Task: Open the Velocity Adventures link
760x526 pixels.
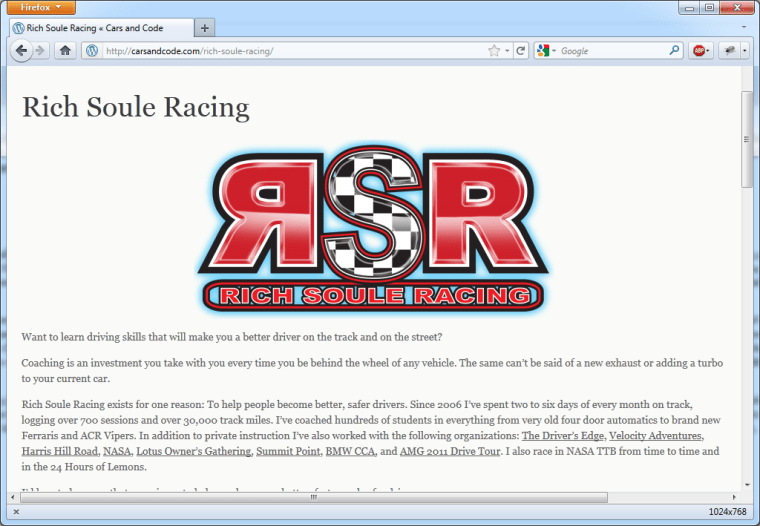Action: click(x=655, y=436)
